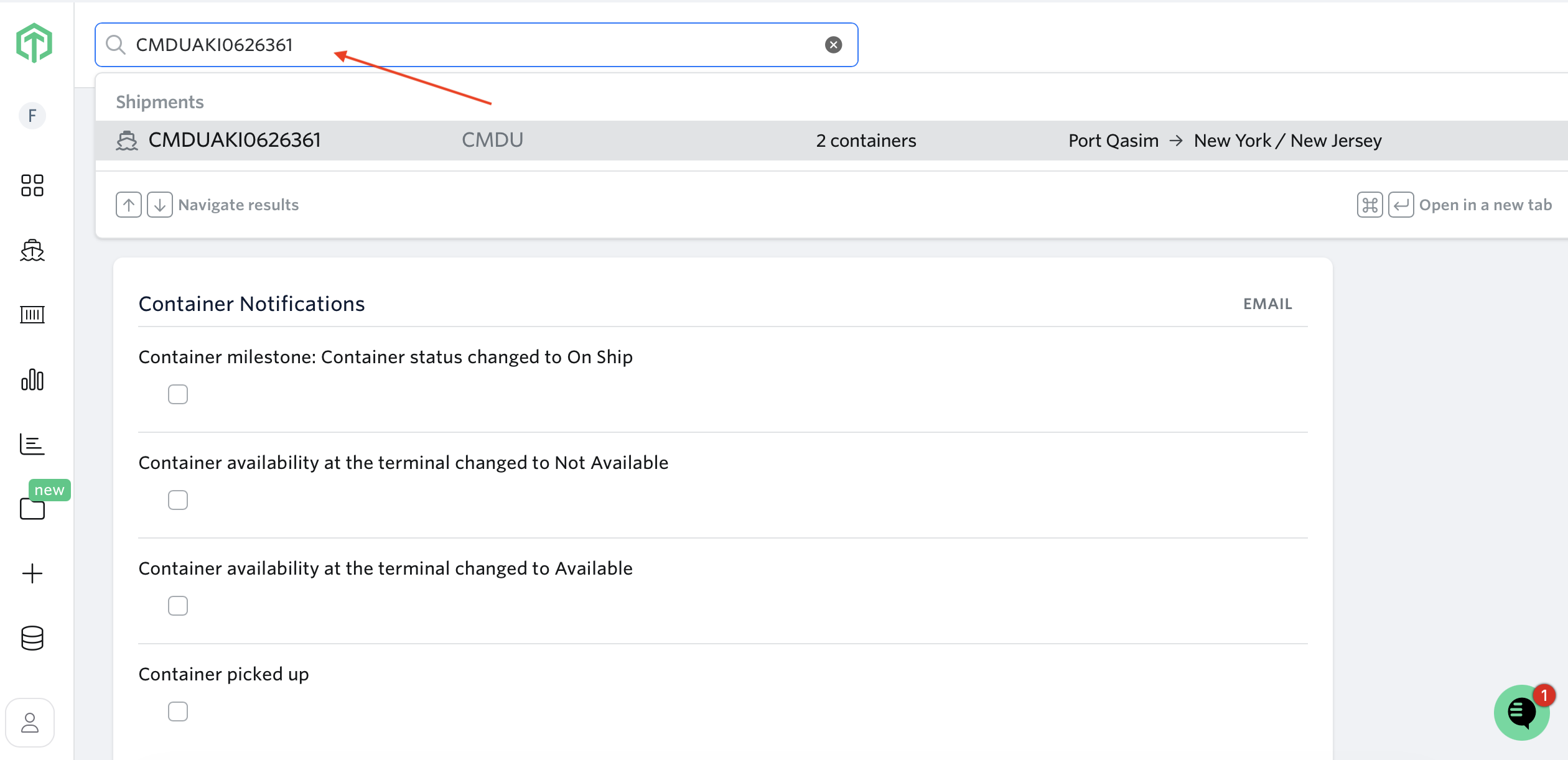Open the item marked with new badge
Screen dimensions: 1568x760
point(32,509)
